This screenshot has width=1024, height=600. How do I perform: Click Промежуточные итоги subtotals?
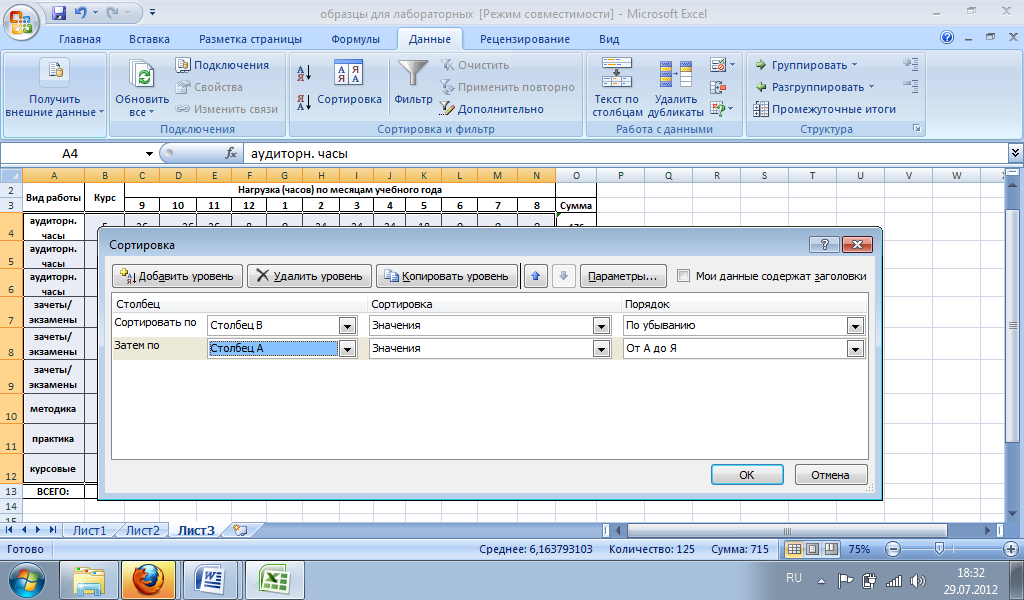click(x=825, y=109)
